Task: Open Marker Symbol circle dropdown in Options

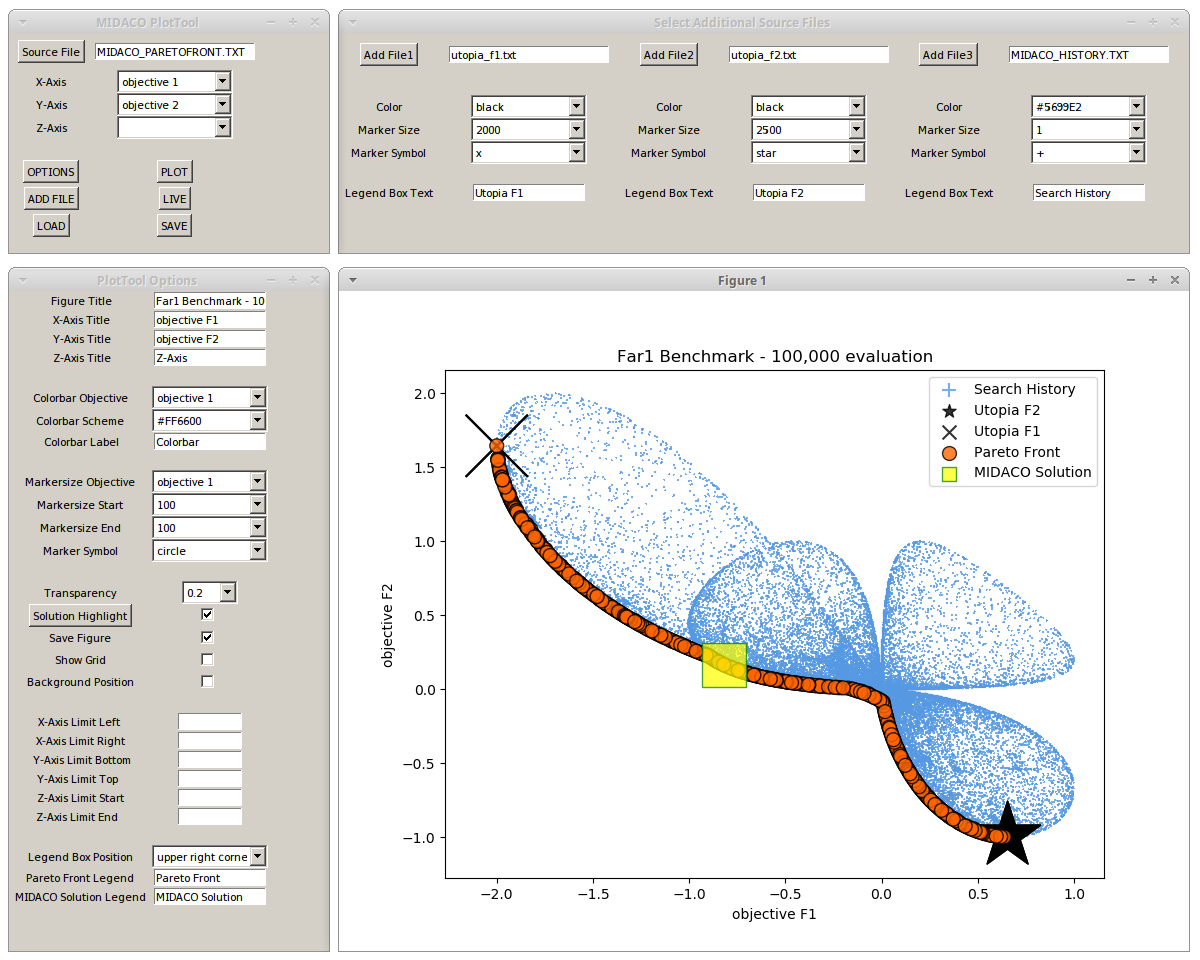Action: pos(258,550)
